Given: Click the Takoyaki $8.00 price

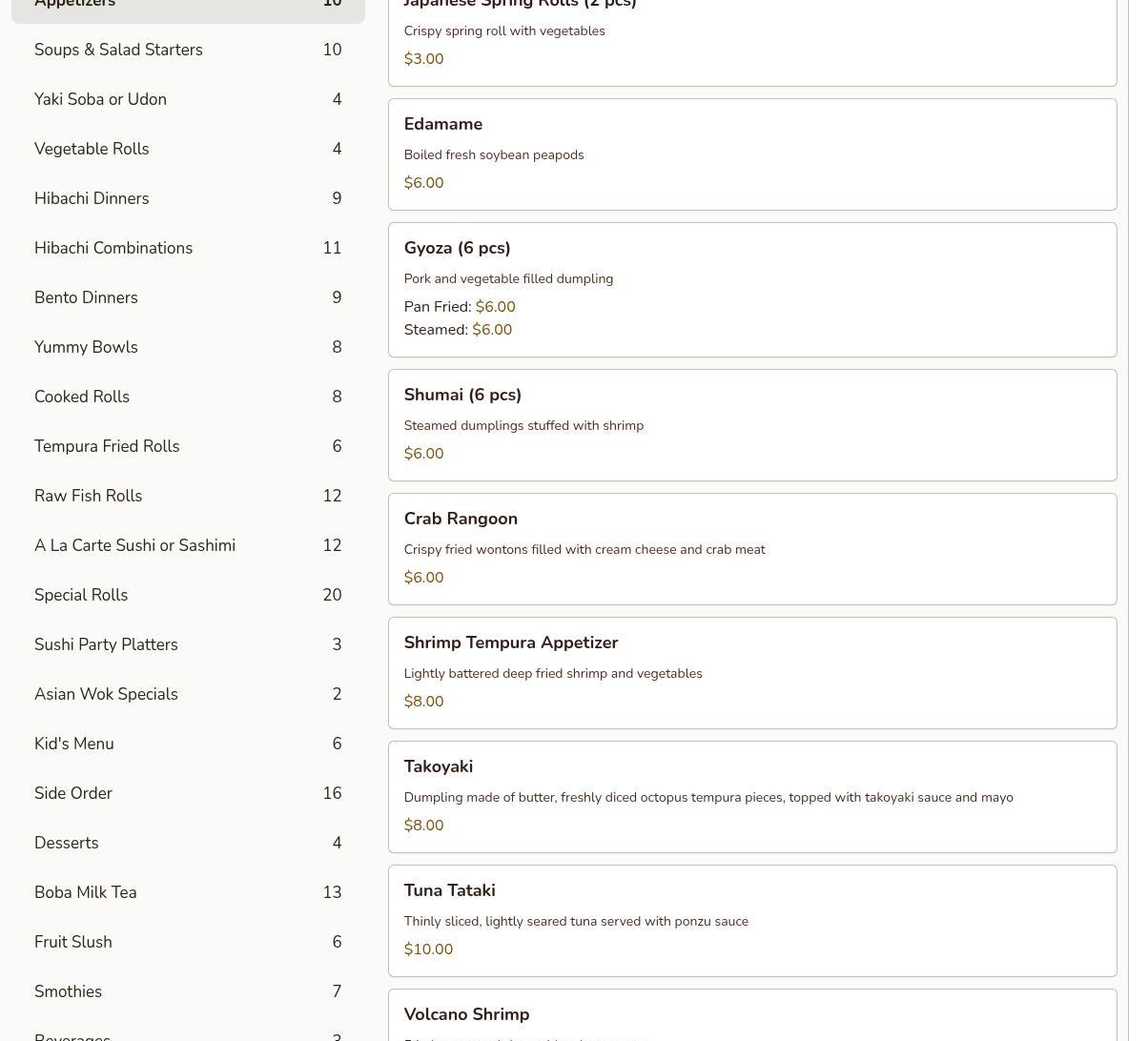Looking at the screenshot, I should [x=423, y=826].
